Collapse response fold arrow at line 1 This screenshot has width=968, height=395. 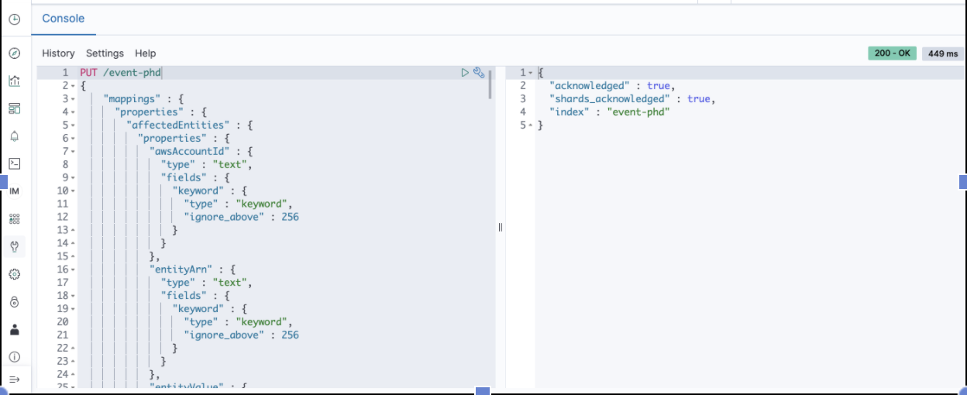pyautogui.click(x=530, y=73)
